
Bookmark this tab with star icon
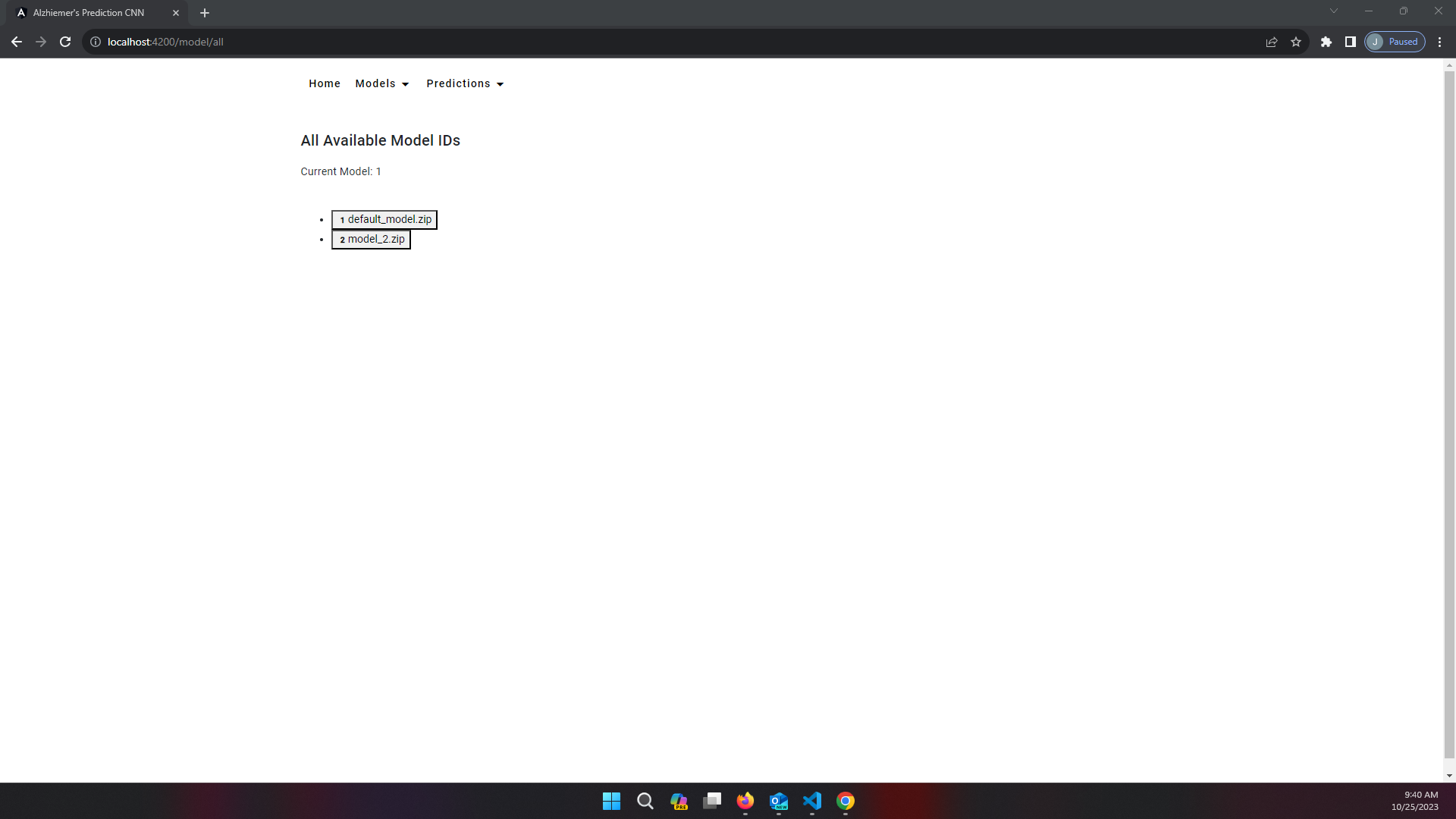pos(1296,42)
